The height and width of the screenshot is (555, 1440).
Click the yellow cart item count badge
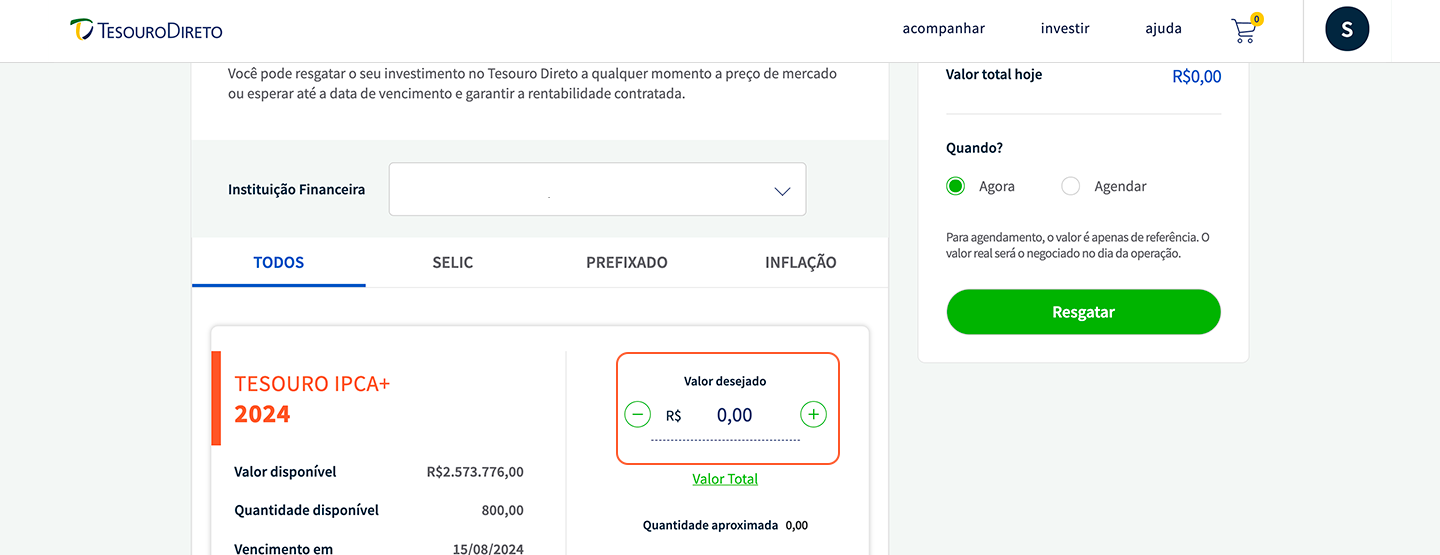click(x=1257, y=18)
